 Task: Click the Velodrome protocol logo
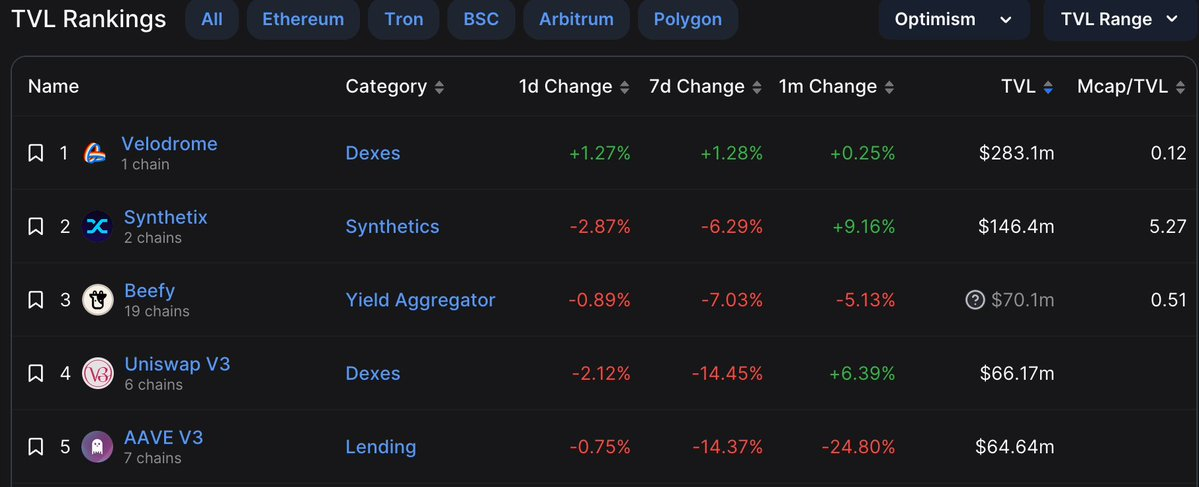pos(95,154)
